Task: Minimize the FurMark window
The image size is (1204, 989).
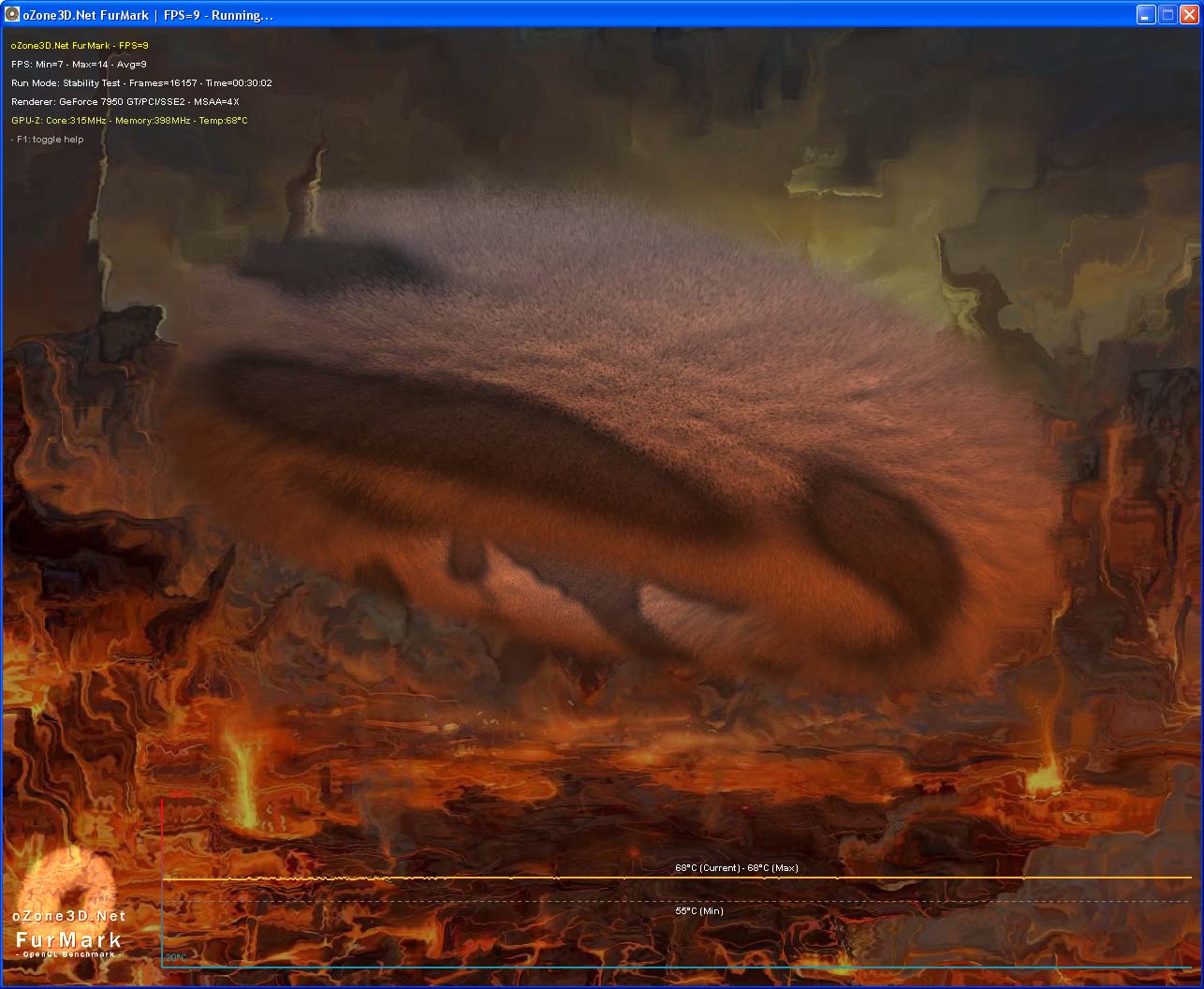Action: coord(1146,15)
